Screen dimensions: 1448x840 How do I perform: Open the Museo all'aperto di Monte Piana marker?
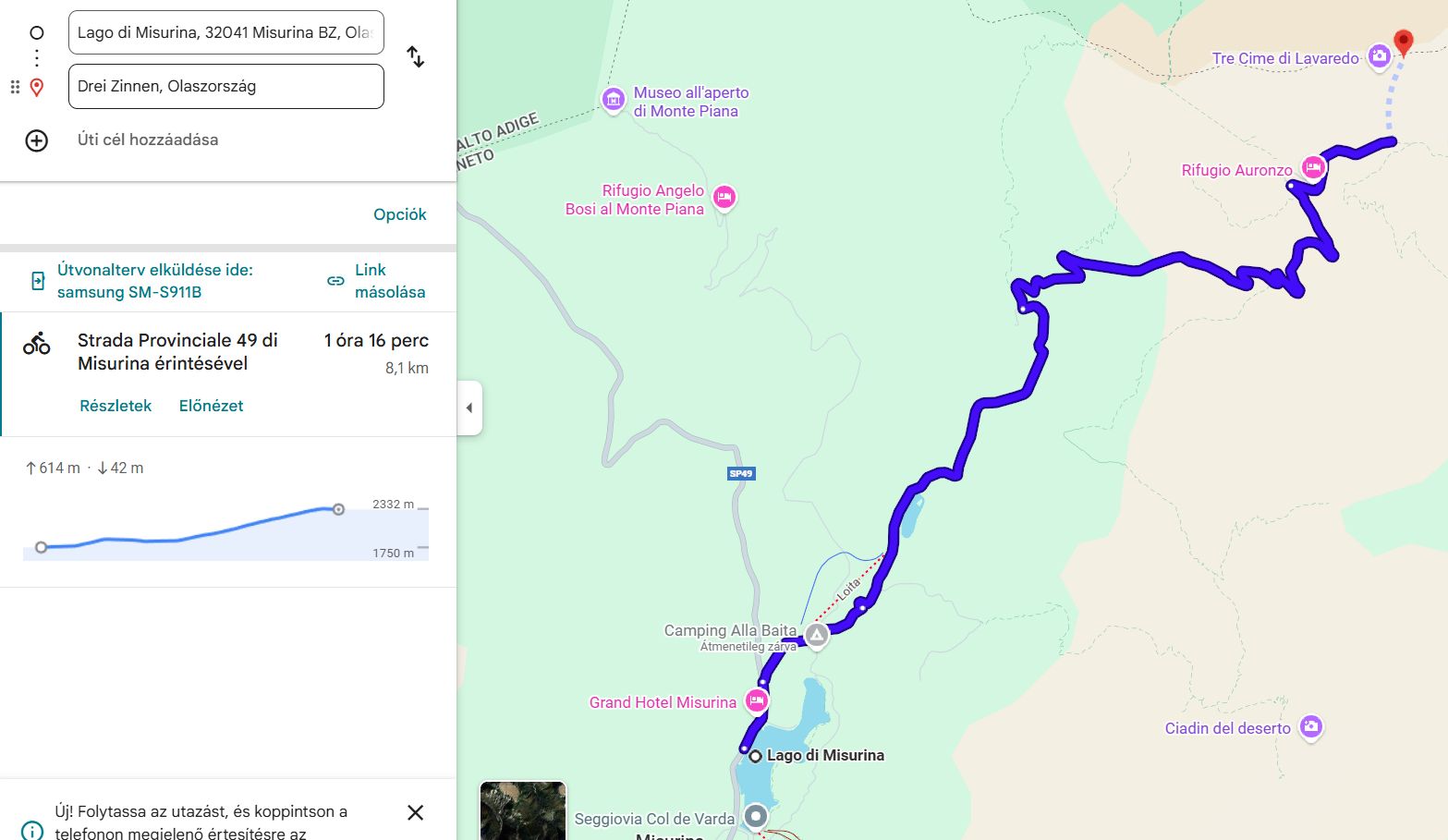tap(613, 99)
